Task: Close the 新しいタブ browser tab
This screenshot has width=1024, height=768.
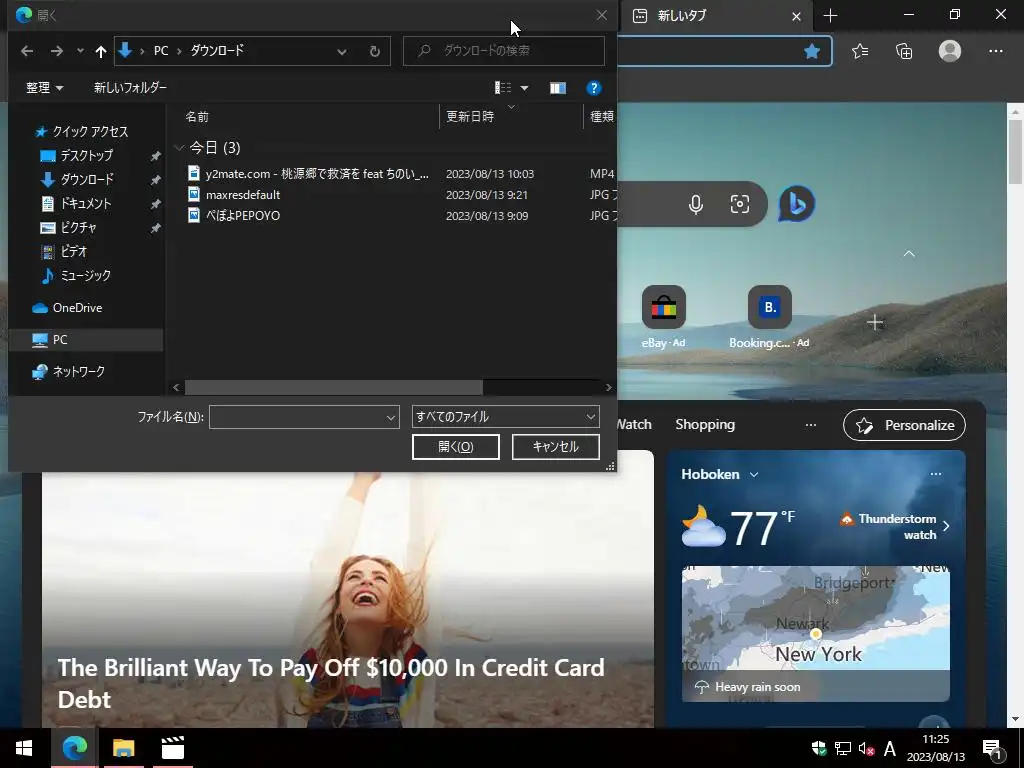Action: point(796,16)
